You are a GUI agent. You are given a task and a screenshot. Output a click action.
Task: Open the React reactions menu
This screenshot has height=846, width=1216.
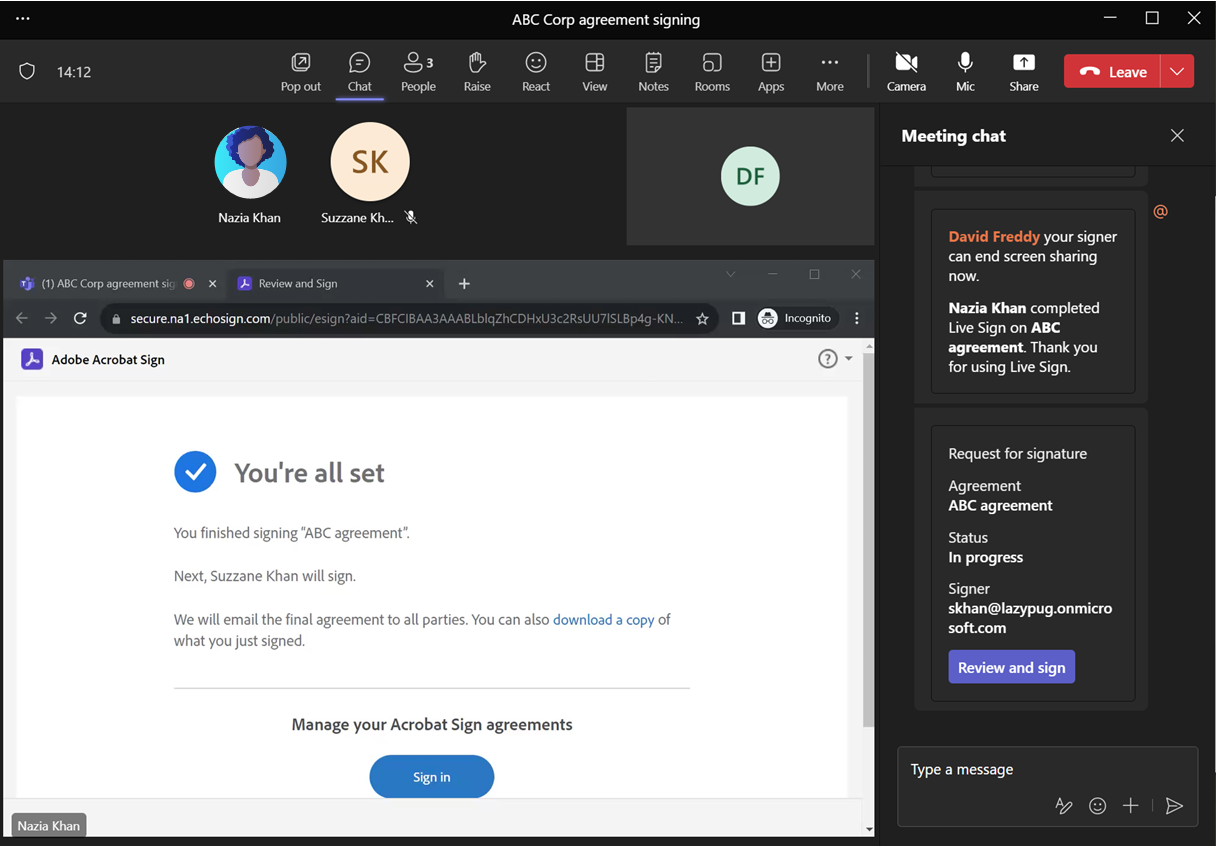point(536,70)
